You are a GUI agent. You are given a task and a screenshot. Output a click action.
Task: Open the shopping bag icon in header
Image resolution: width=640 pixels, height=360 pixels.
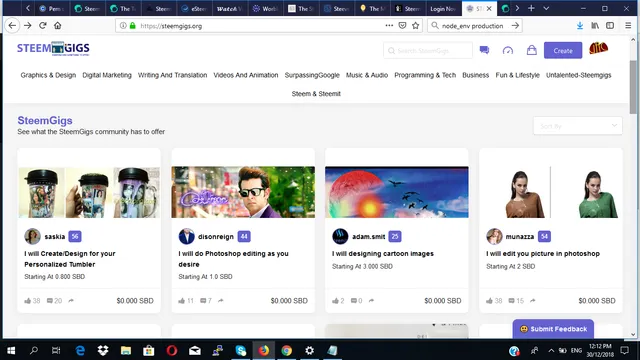point(531,50)
